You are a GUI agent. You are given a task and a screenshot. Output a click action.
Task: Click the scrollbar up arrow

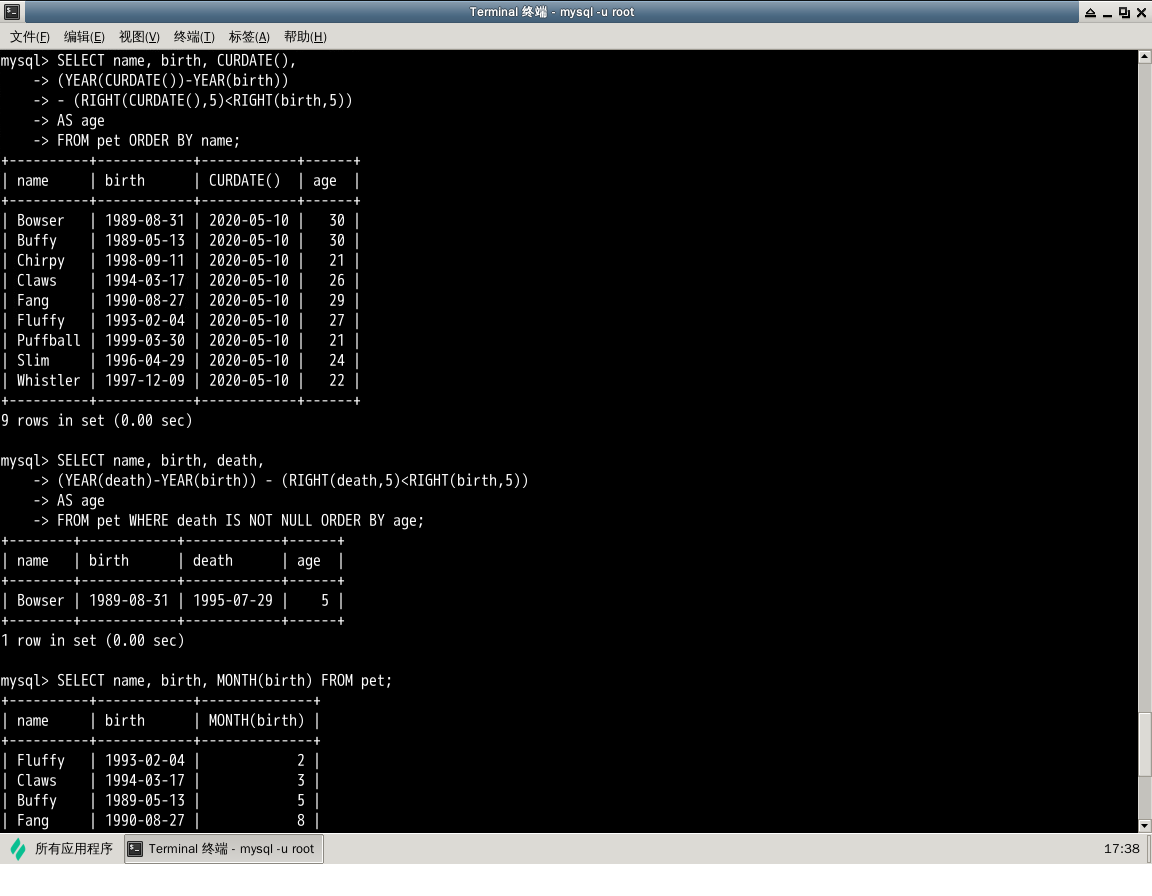[x=1145, y=58]
